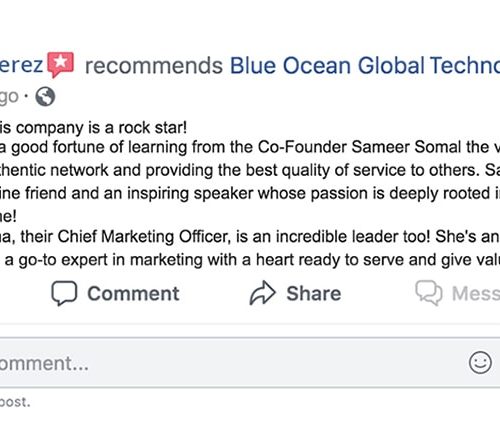This screenshot has width=500, height=428.
Task: Click the word 'recommends' in the header
Action: click(x=154, y=65)
